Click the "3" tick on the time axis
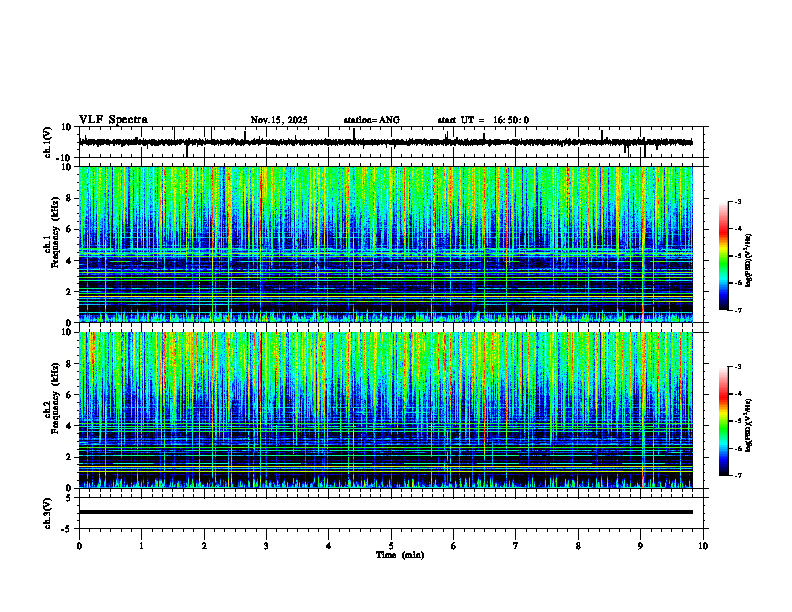This screenshot has width=792, height=612. [x=266, y=546]
